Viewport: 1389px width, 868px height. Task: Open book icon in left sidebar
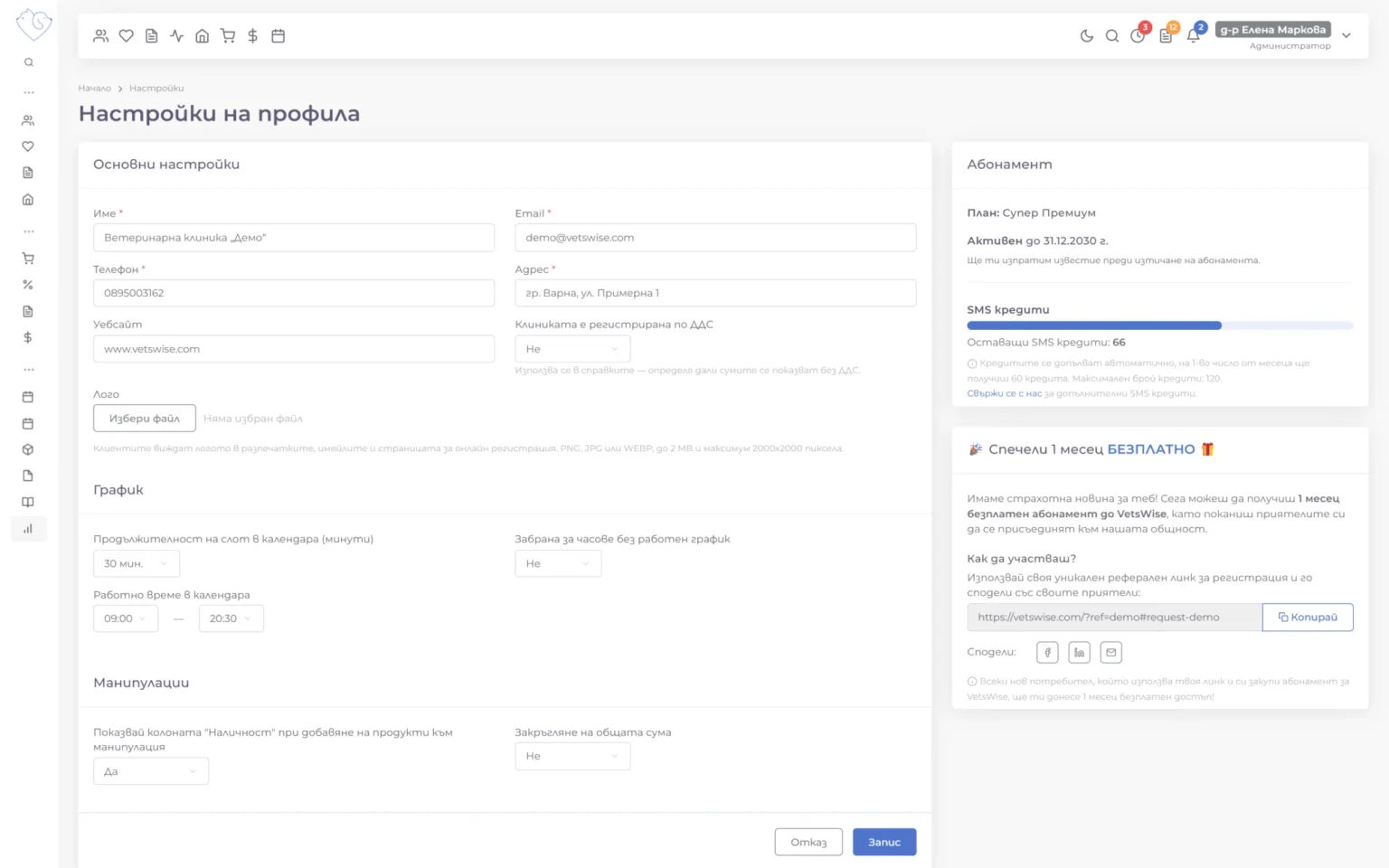click(28, 502)
